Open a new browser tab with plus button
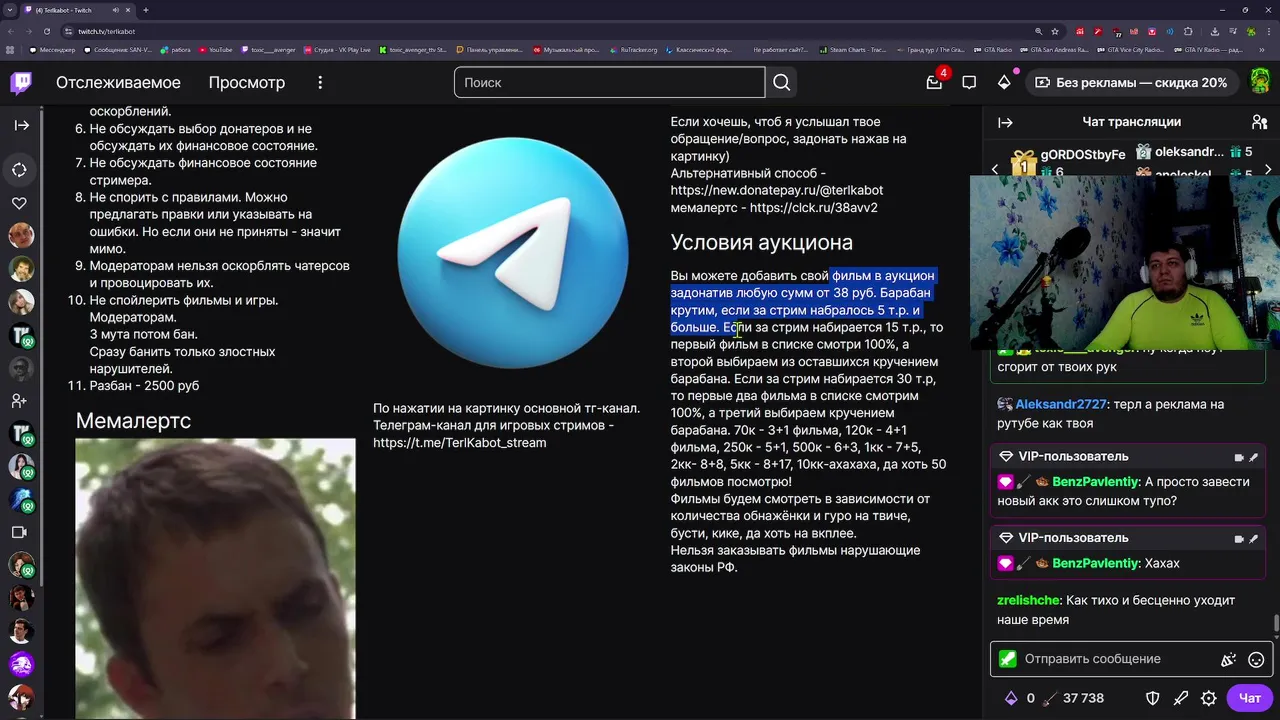Viewport: 1280px width, 720px height. pyautogui.click(x=146, y=10)
